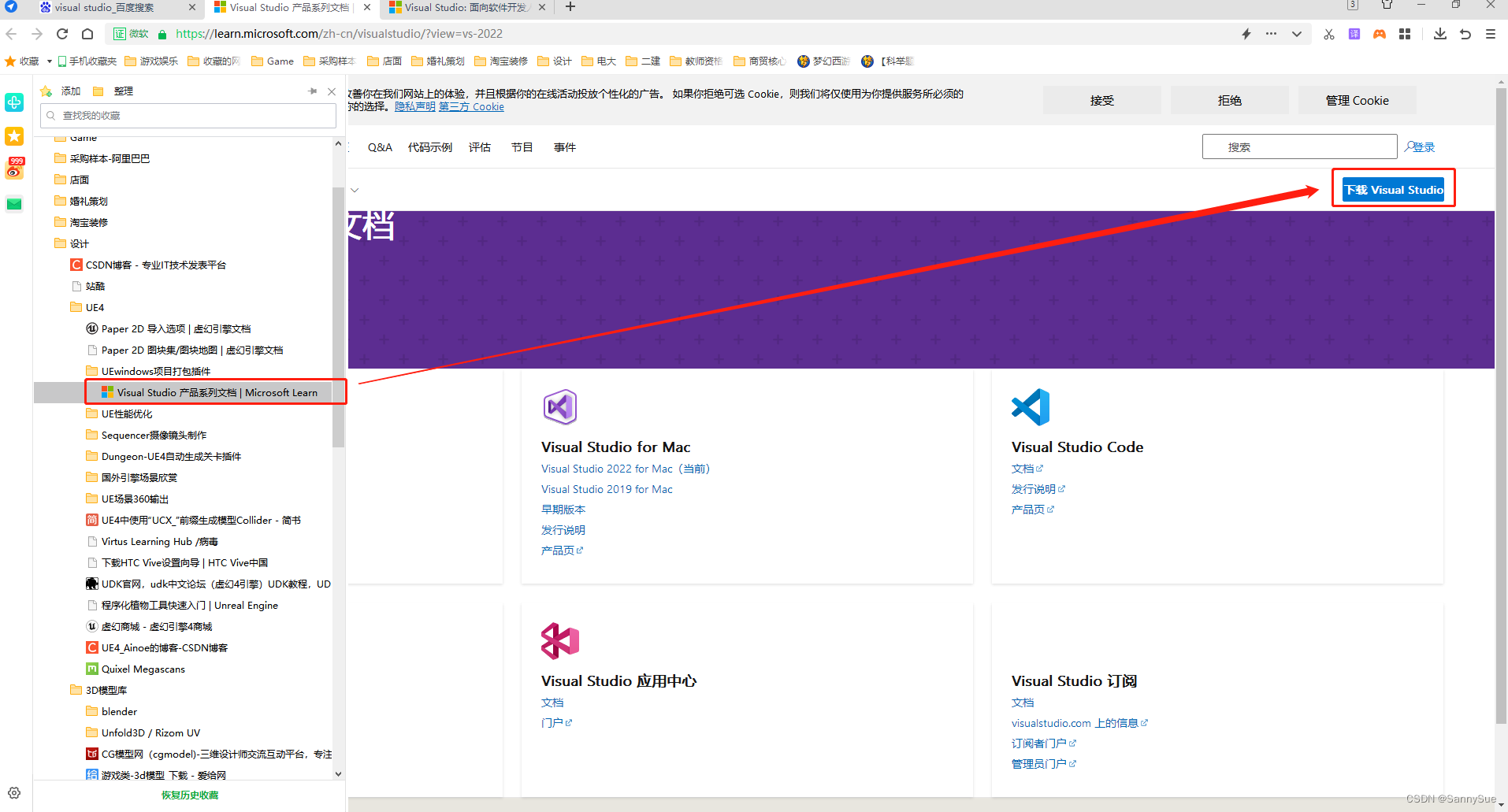Click the undo closed tab icon
Viewport: 1508px width, 812px height.
pyautogui.click(x=1465, y=34)
